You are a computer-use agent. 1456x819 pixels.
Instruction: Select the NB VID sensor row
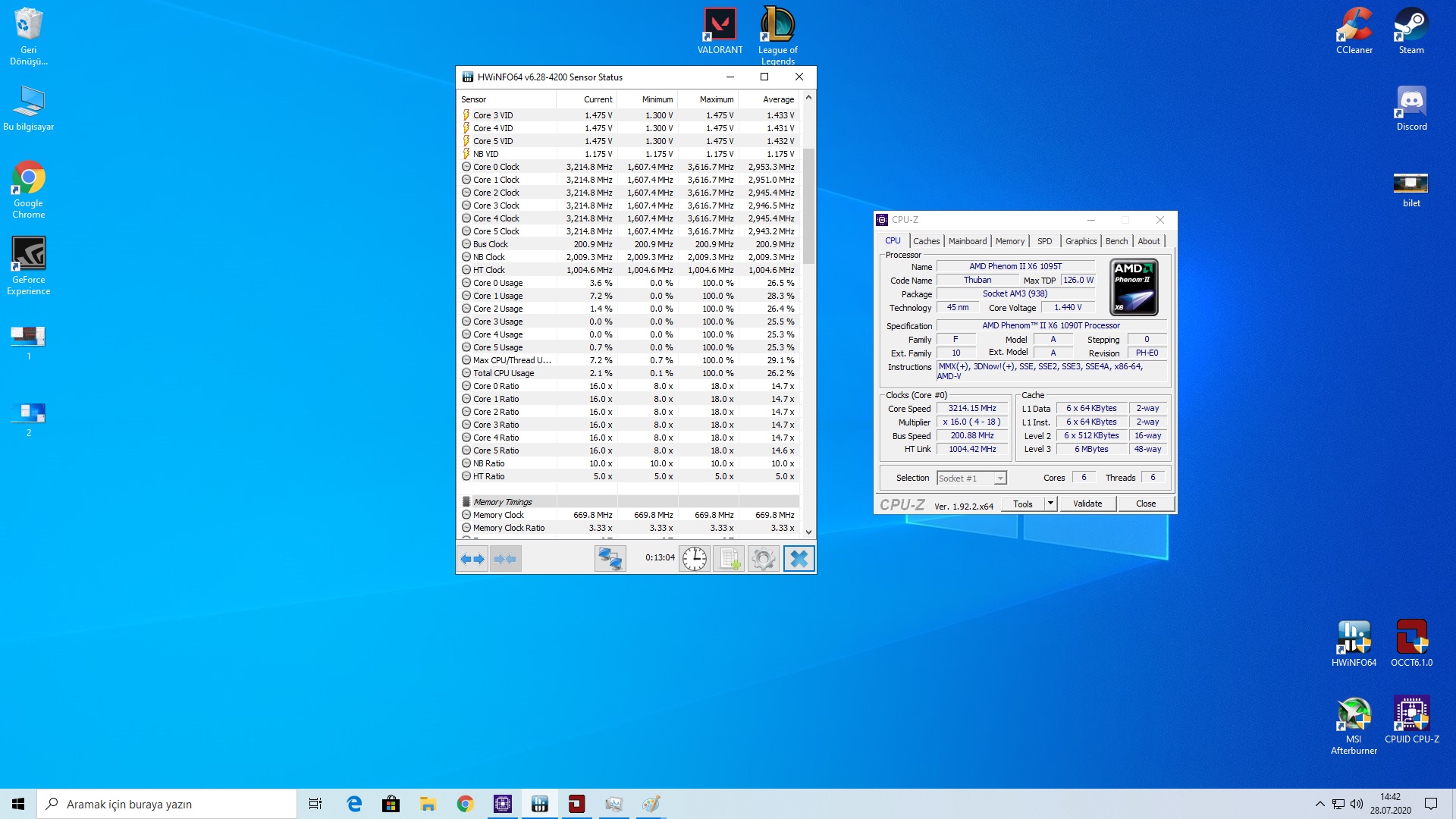coord(629,154)
